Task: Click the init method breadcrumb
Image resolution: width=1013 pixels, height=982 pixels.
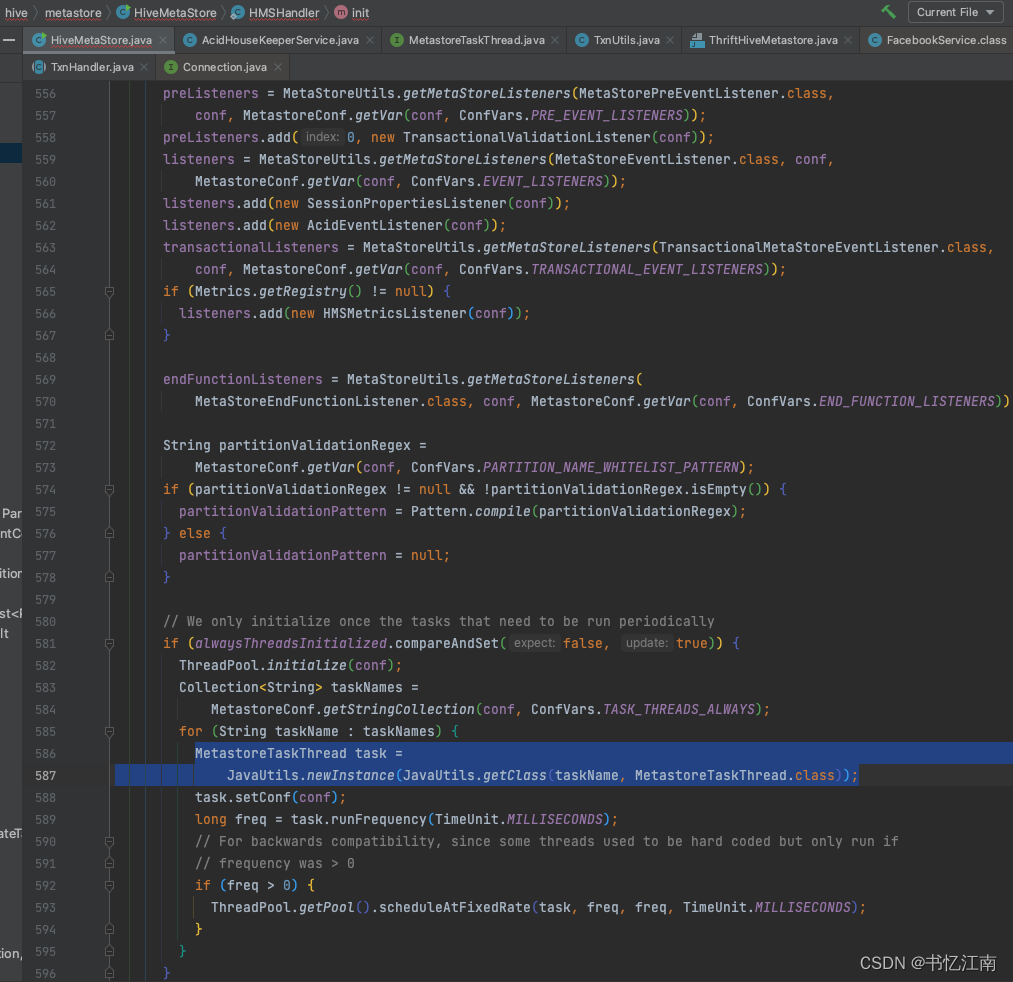Action: click(x=360, y=13)
